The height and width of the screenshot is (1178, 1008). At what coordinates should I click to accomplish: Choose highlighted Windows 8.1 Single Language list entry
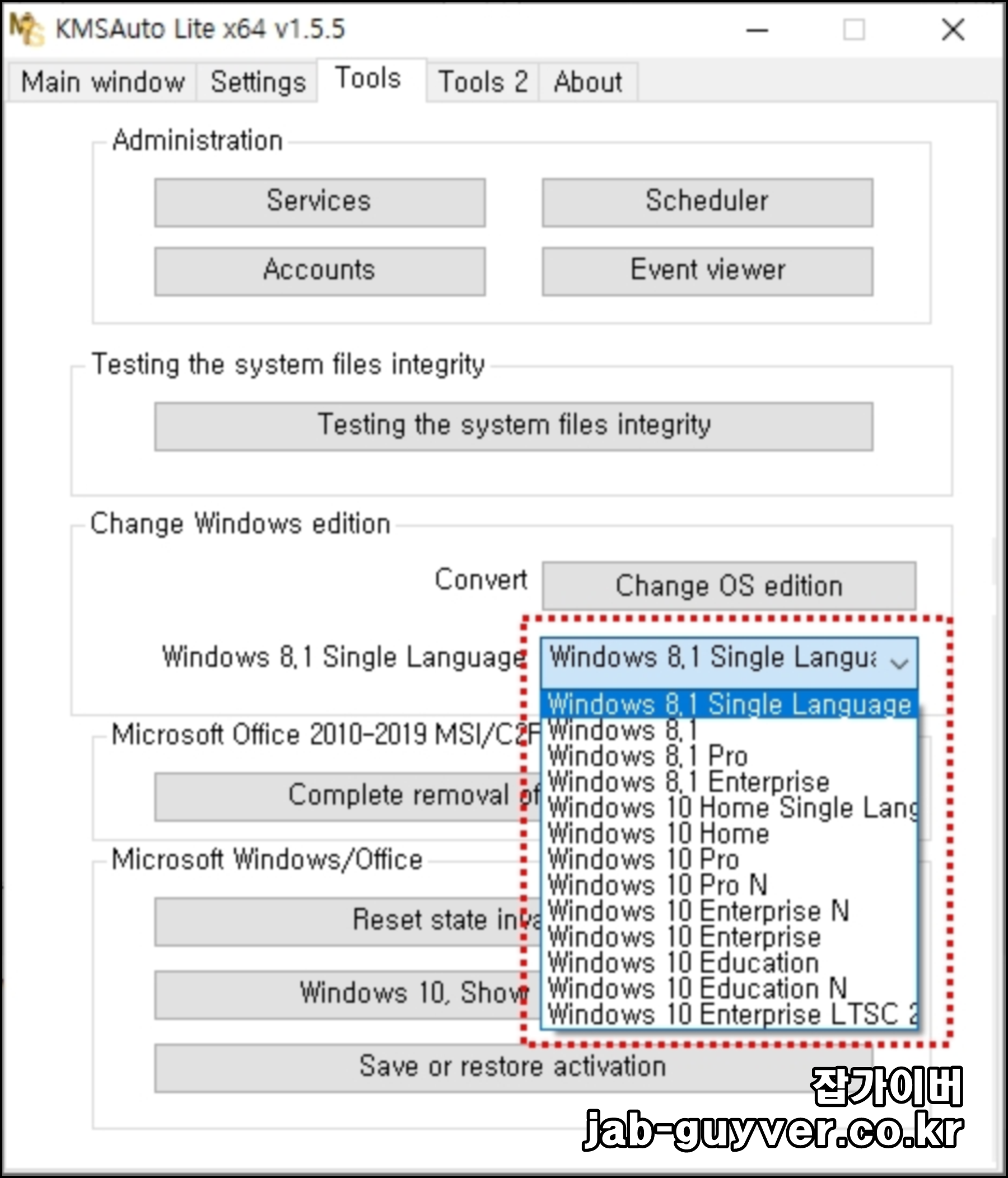(x=729, y=704)
